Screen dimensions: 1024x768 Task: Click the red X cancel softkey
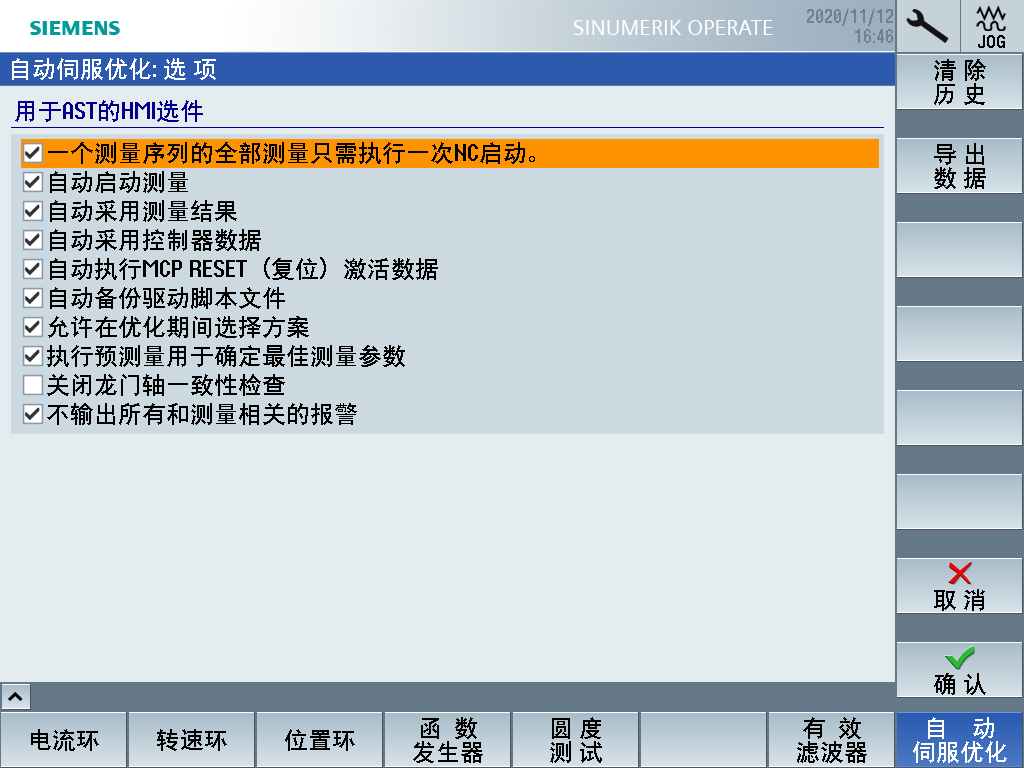[959, 586]
